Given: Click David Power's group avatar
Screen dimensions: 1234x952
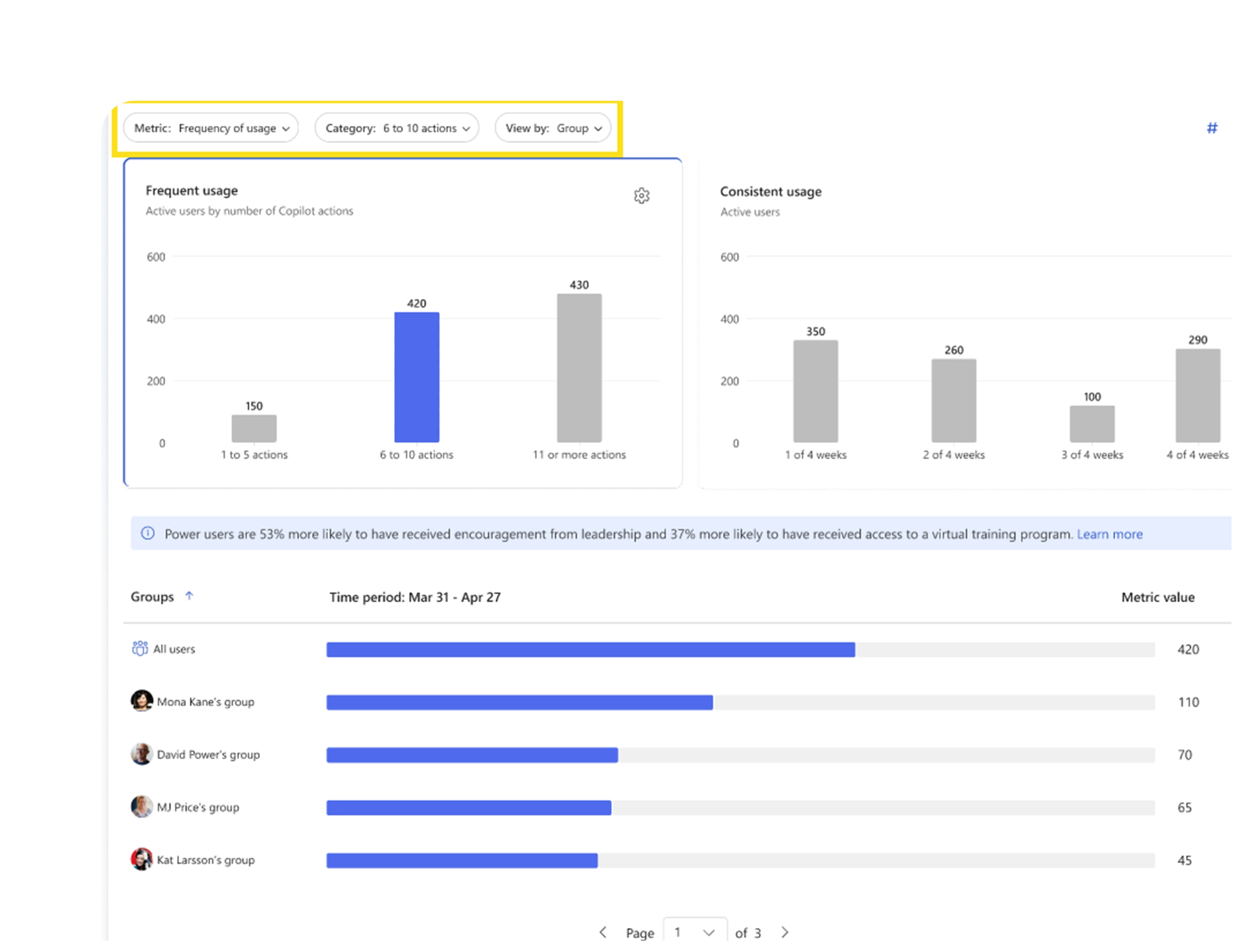Looking at the screenshot, I should point(141,753).
